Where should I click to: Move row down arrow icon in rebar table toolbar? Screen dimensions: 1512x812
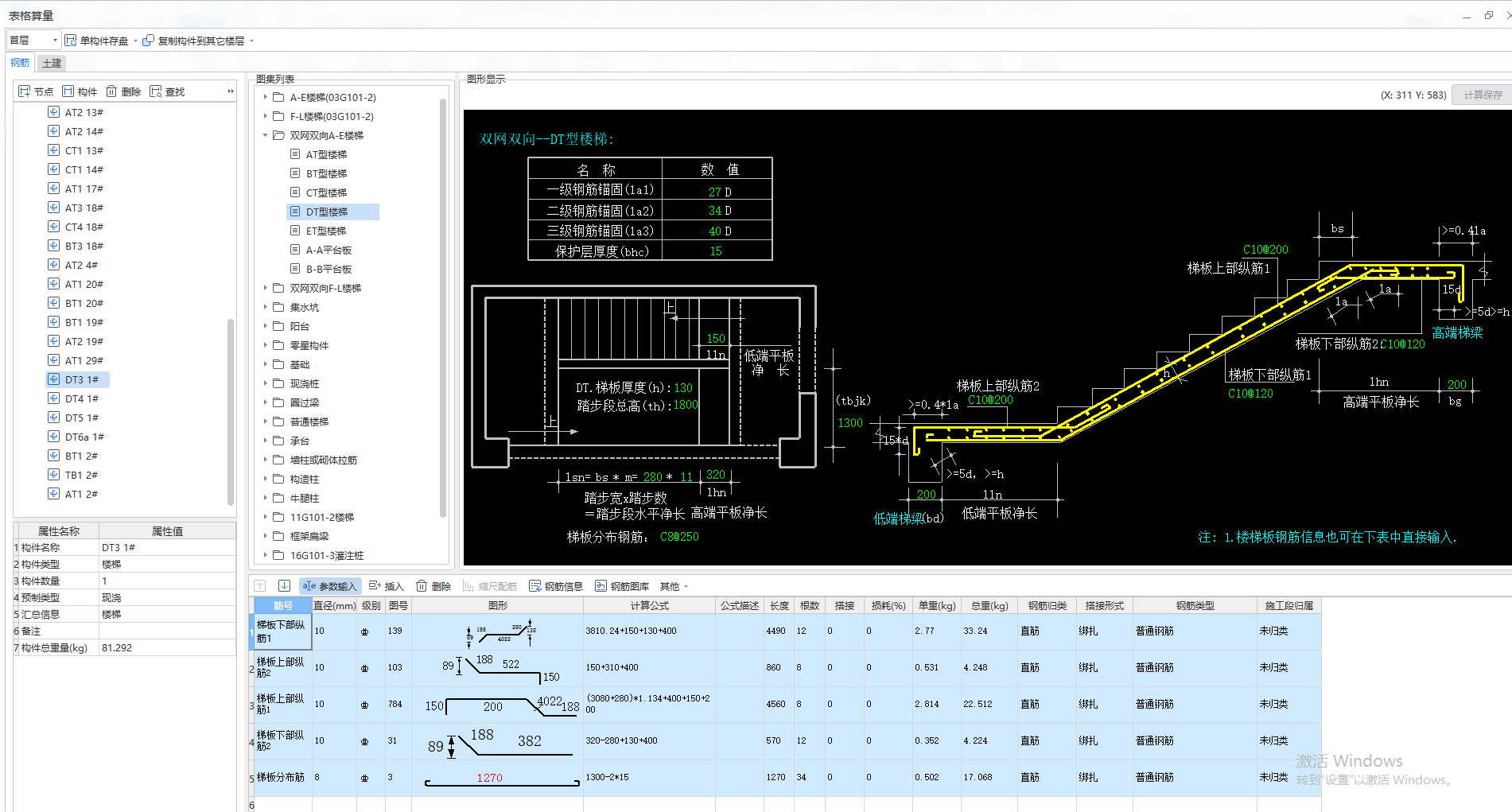(x=284, y=586)
